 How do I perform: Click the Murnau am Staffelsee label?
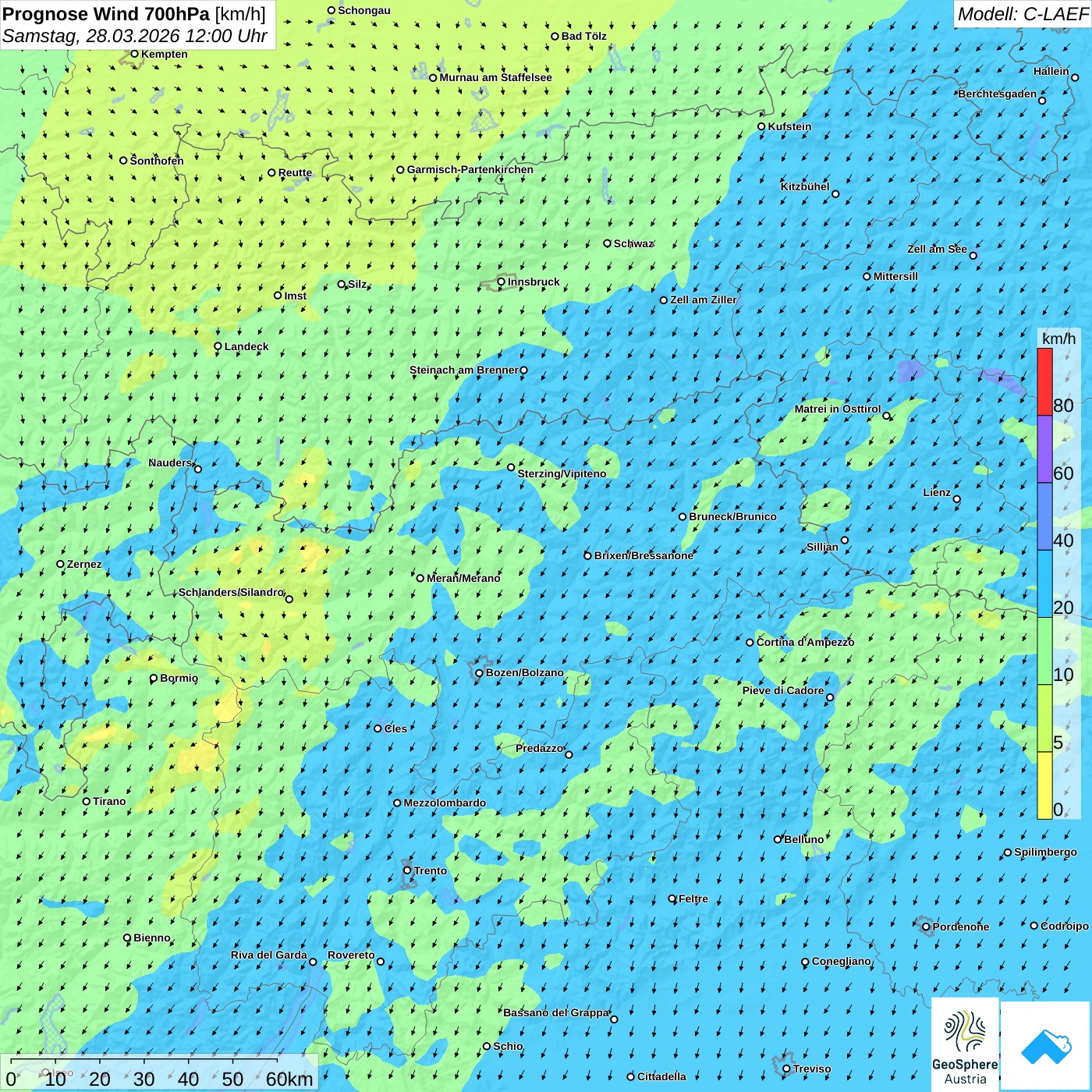click(495, 77)
